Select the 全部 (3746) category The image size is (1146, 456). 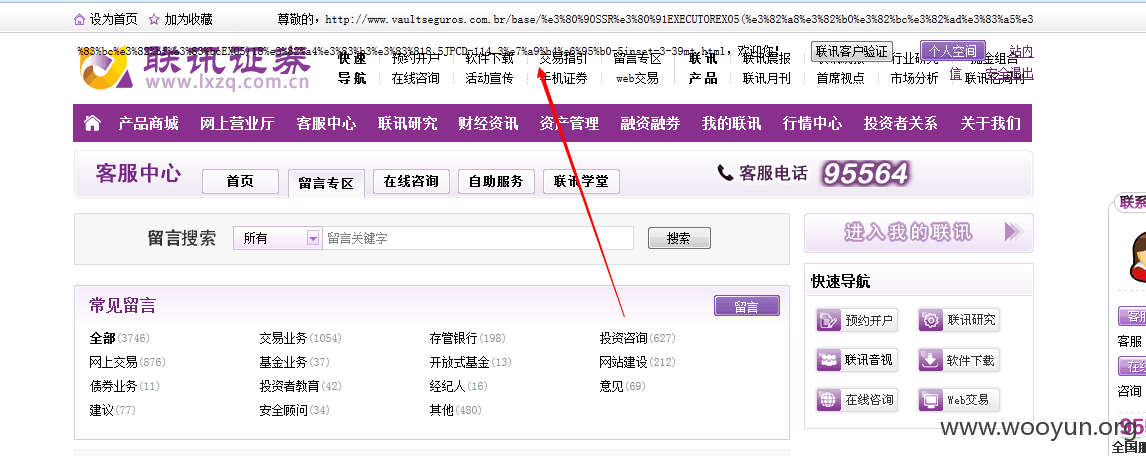pos(119,338)
